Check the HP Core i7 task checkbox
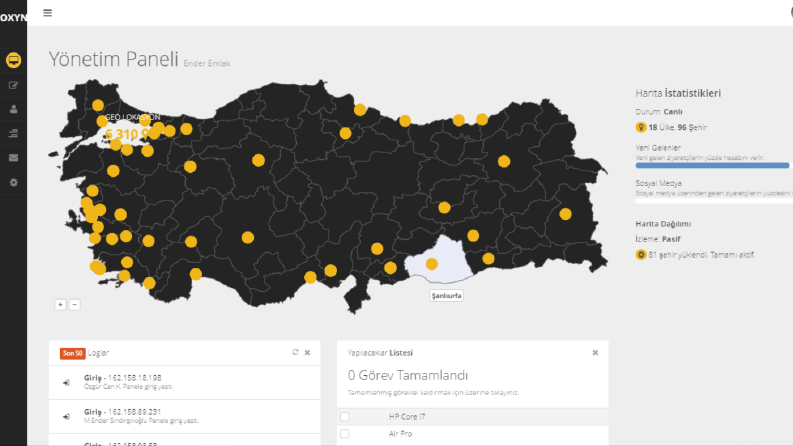This screenshot has height=446, width=793. point(345,417)
